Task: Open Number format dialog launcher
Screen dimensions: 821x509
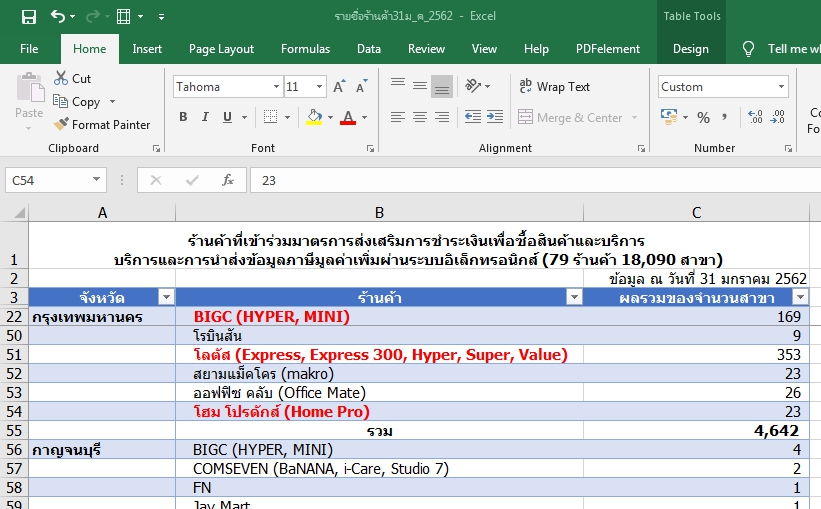Action: click(788, 149)
